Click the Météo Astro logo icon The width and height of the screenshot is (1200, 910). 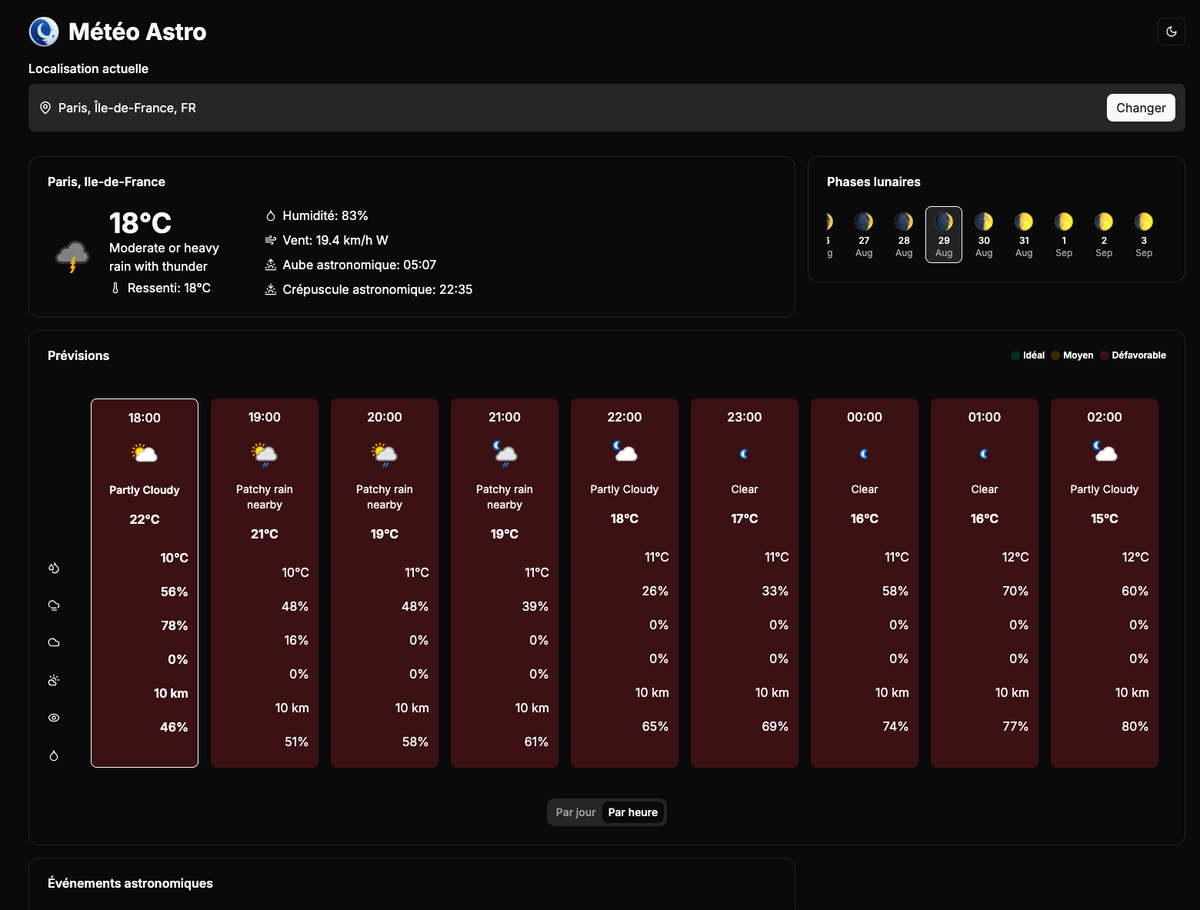[x=44, y=32]
